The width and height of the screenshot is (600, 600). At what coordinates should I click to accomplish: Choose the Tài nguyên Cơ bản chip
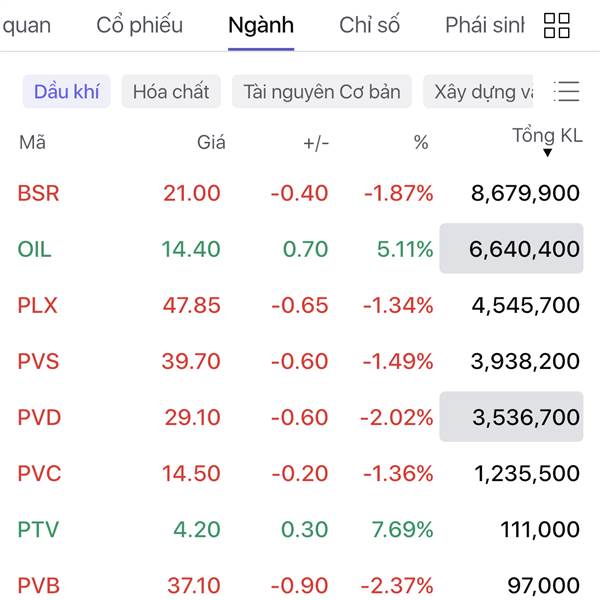321,92
